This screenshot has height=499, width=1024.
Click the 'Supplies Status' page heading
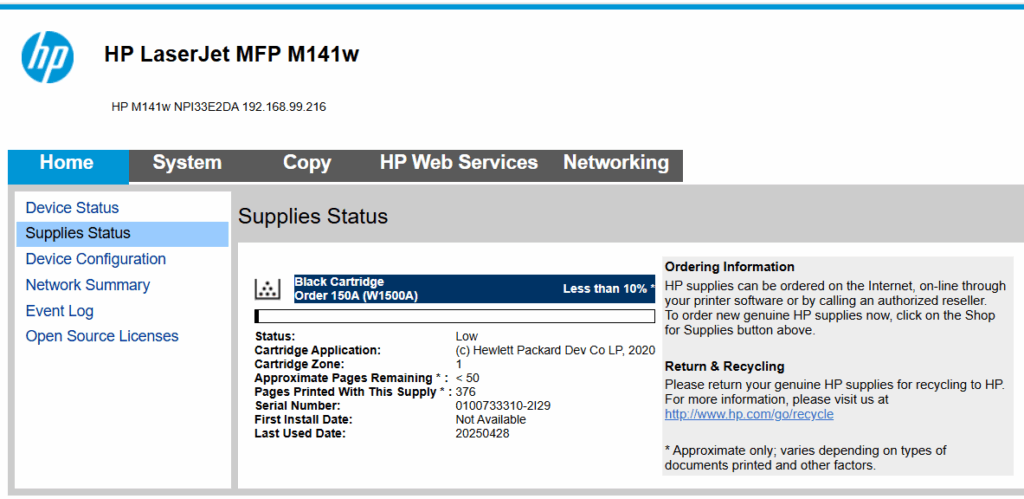(313, 216)
